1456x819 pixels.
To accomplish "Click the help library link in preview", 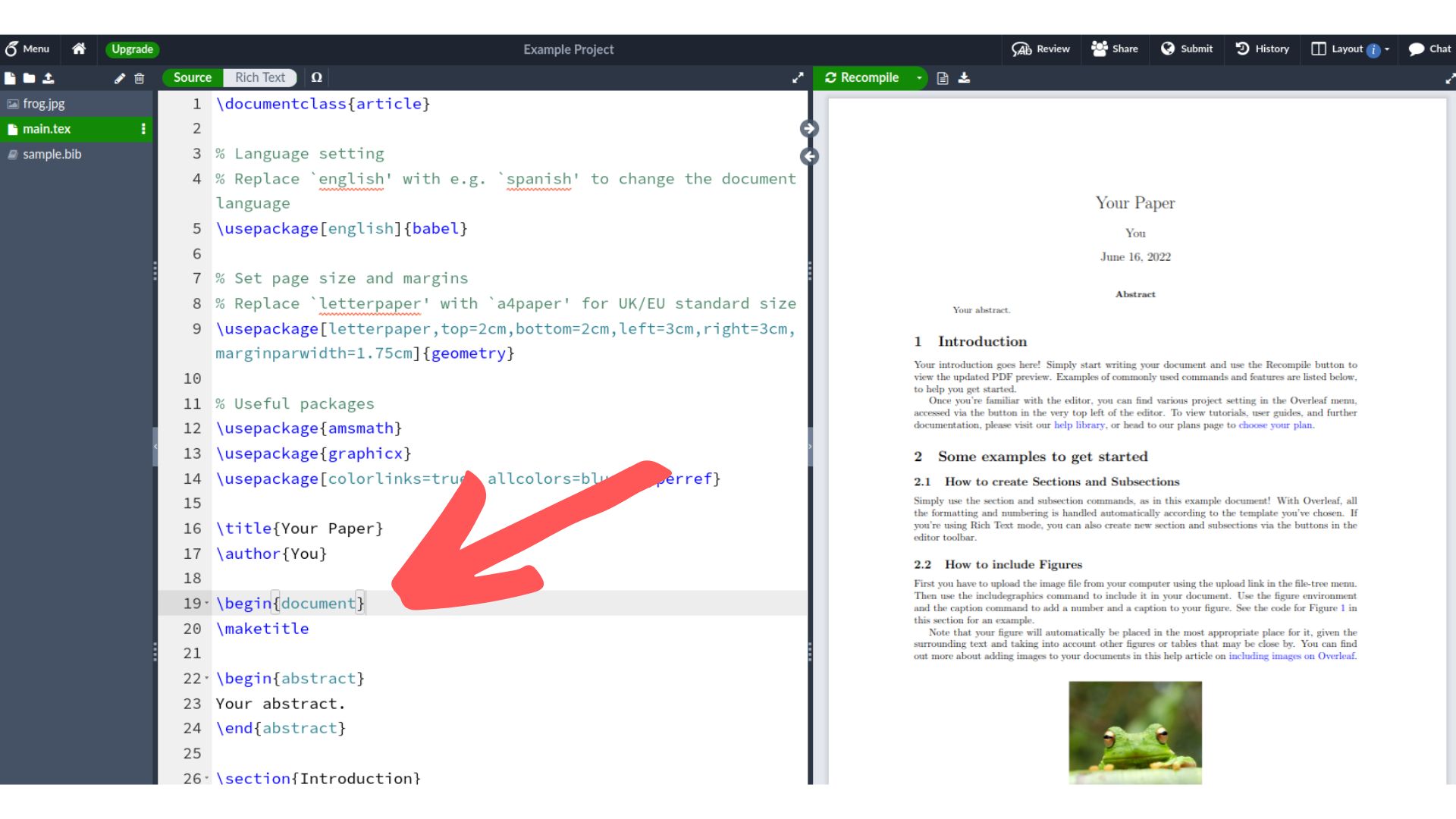I will coord(1078,424).
